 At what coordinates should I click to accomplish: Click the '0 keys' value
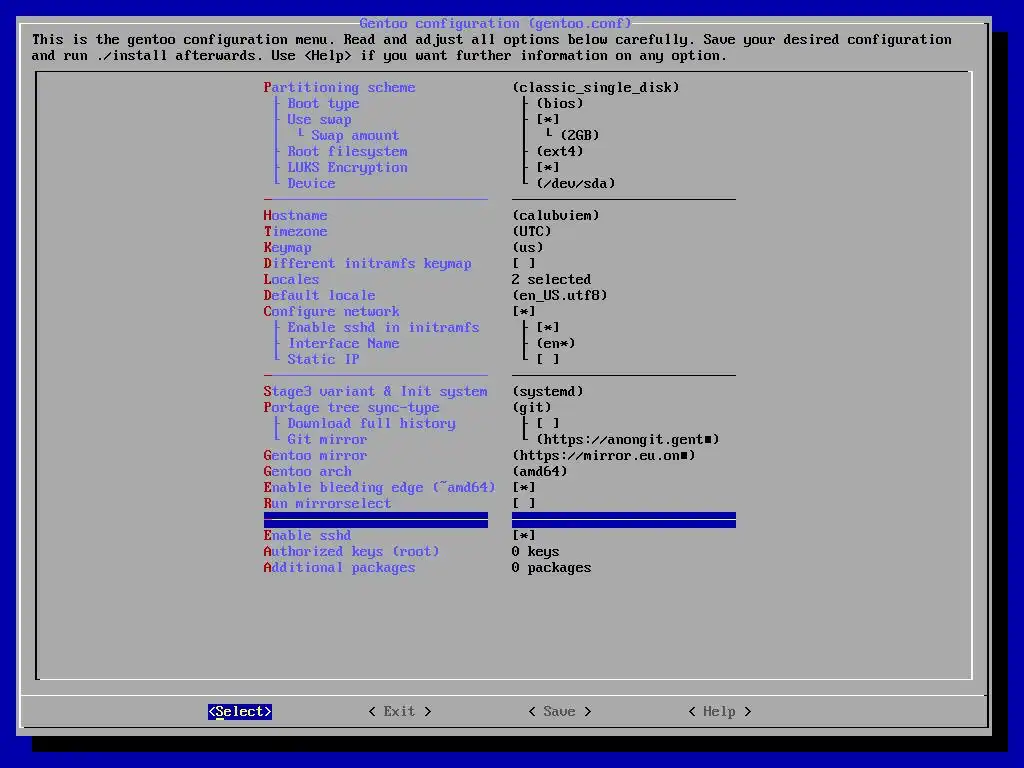pyautogui.click(x=536, y=551)
